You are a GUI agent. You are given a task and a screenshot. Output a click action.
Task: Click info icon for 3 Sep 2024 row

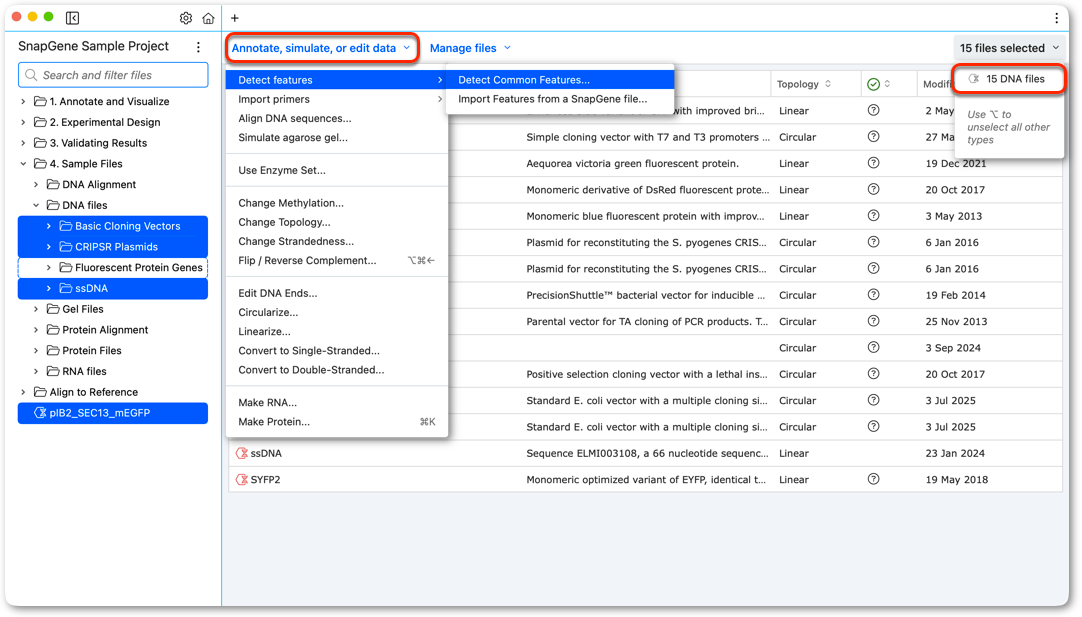(874, 347)
